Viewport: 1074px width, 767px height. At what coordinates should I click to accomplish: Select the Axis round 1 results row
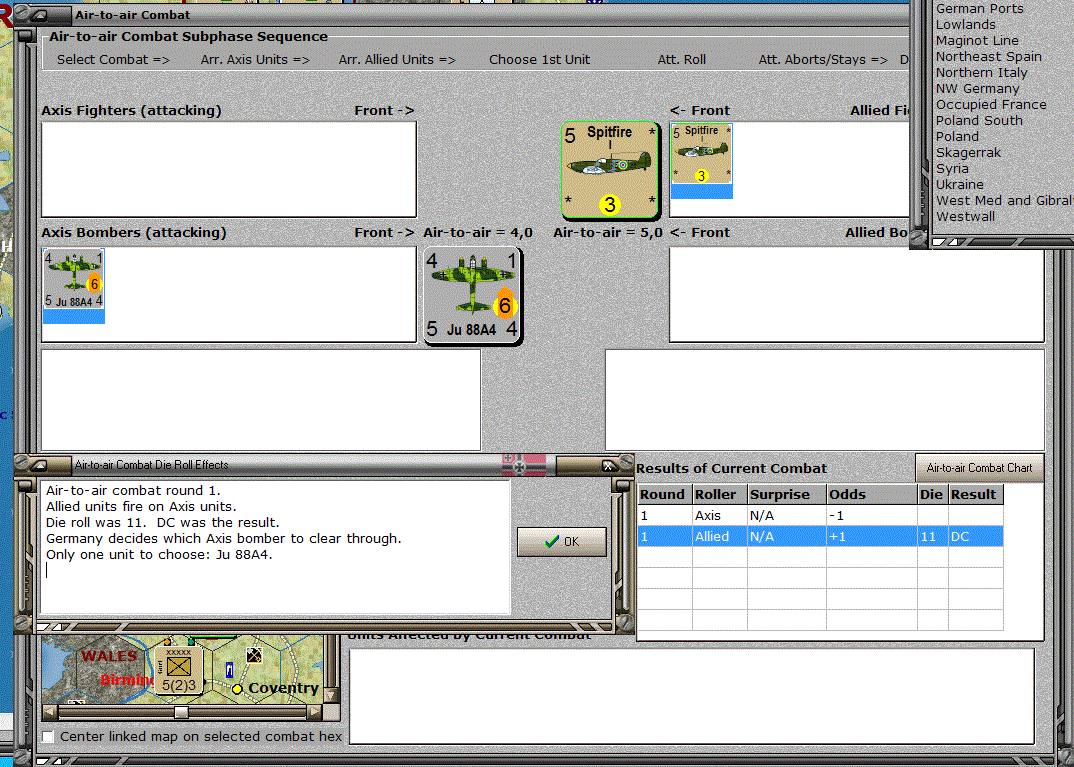click(821, 516)
